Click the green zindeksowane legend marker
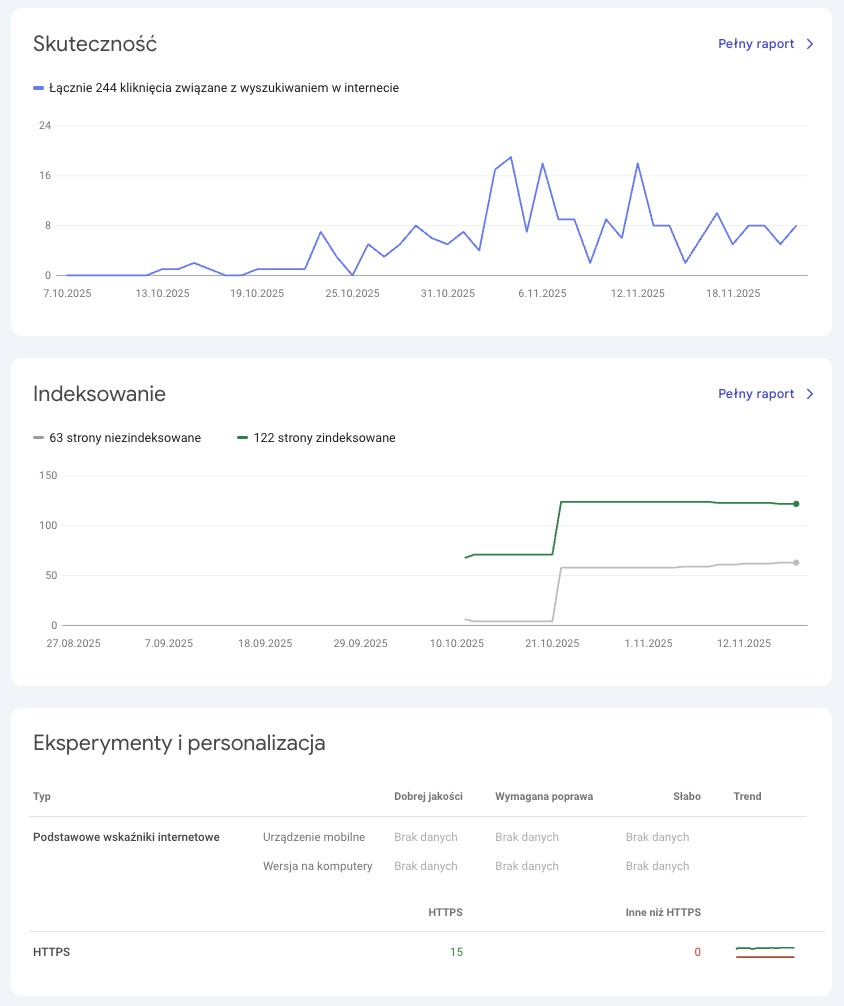This screenshot has width=844, height=1006. tap(243, 438)
